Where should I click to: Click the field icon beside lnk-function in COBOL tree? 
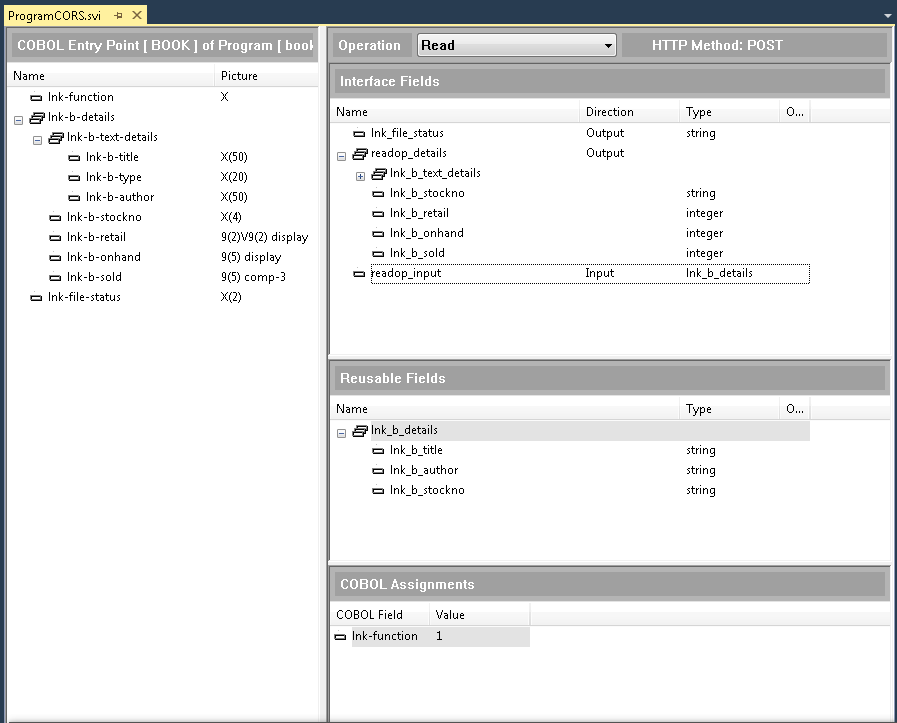[37, 97]
